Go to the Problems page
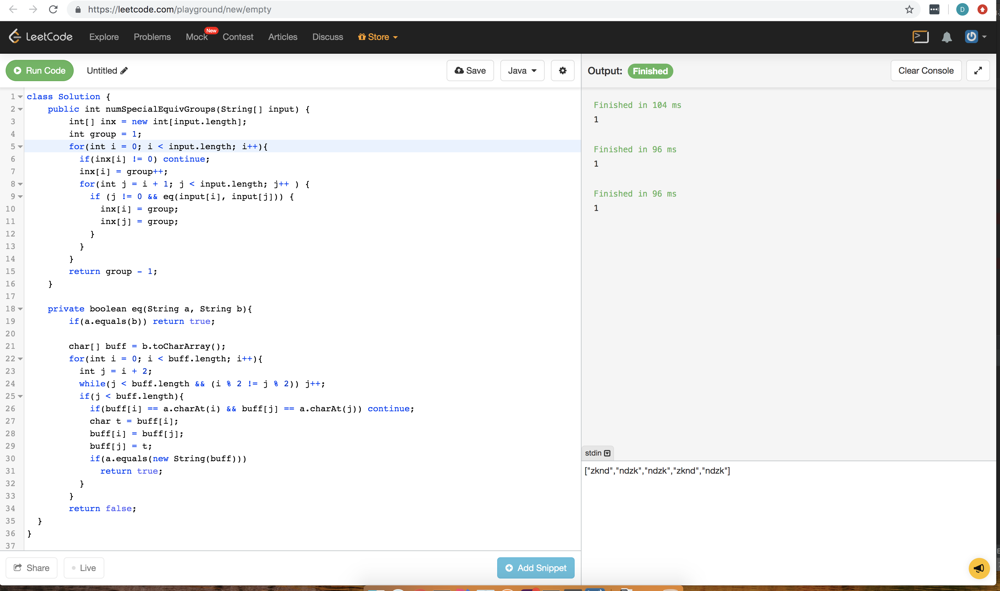The height and width of the screenshot is (591, 1000). click(152, 37)
